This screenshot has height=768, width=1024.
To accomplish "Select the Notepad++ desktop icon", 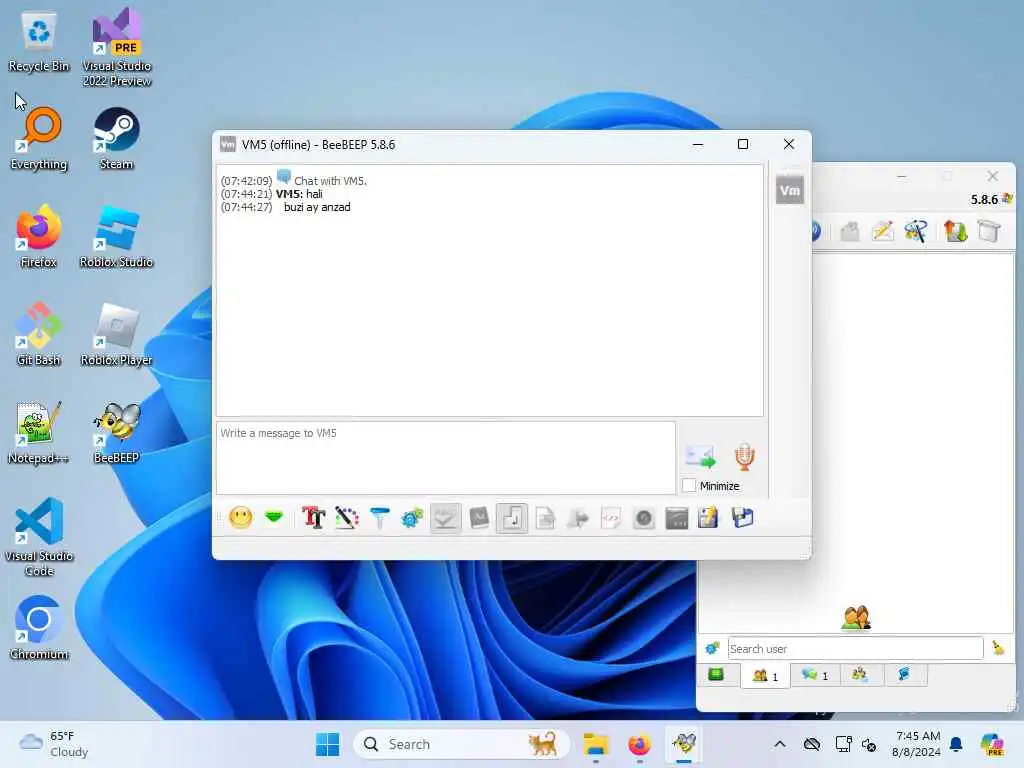I will (38, 432).
